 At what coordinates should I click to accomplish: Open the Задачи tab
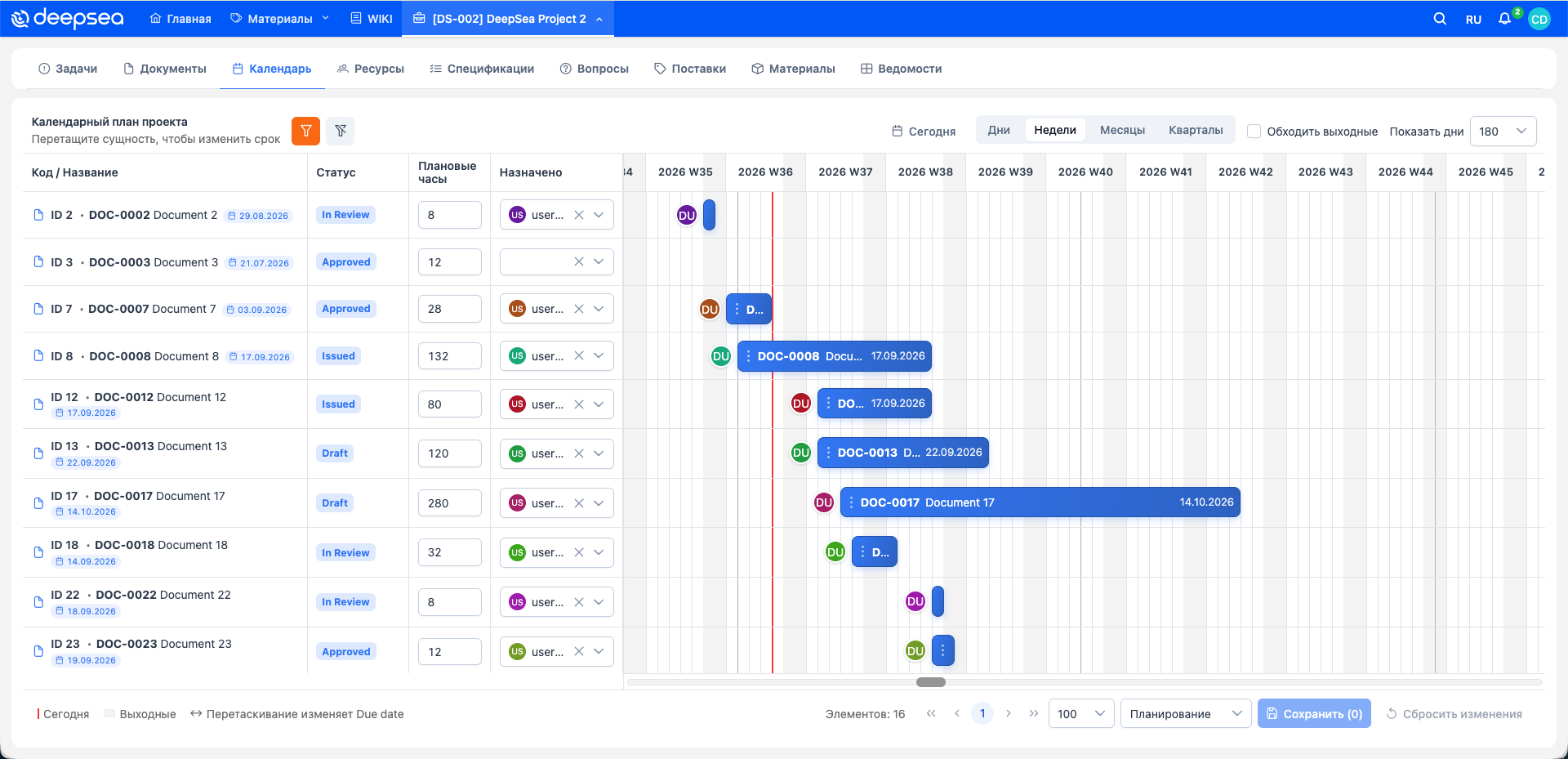click(68, 69)
